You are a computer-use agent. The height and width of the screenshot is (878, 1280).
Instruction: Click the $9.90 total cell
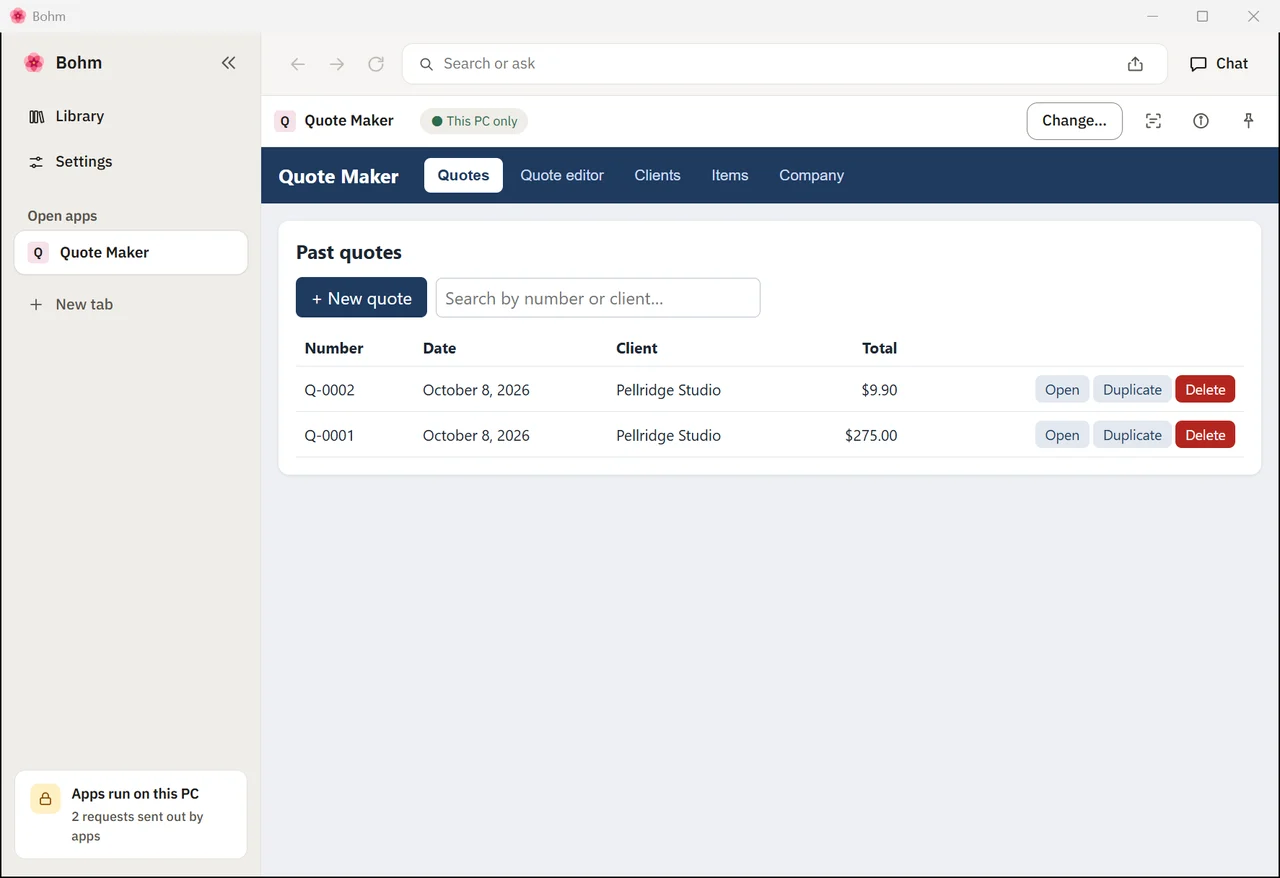(x=879, y=390)
